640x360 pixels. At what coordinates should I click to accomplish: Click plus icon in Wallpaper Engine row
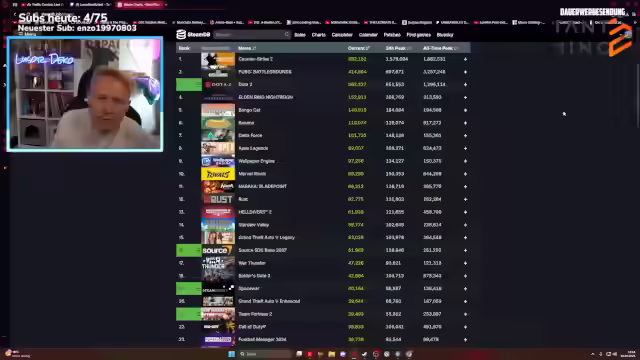(465, 161)
